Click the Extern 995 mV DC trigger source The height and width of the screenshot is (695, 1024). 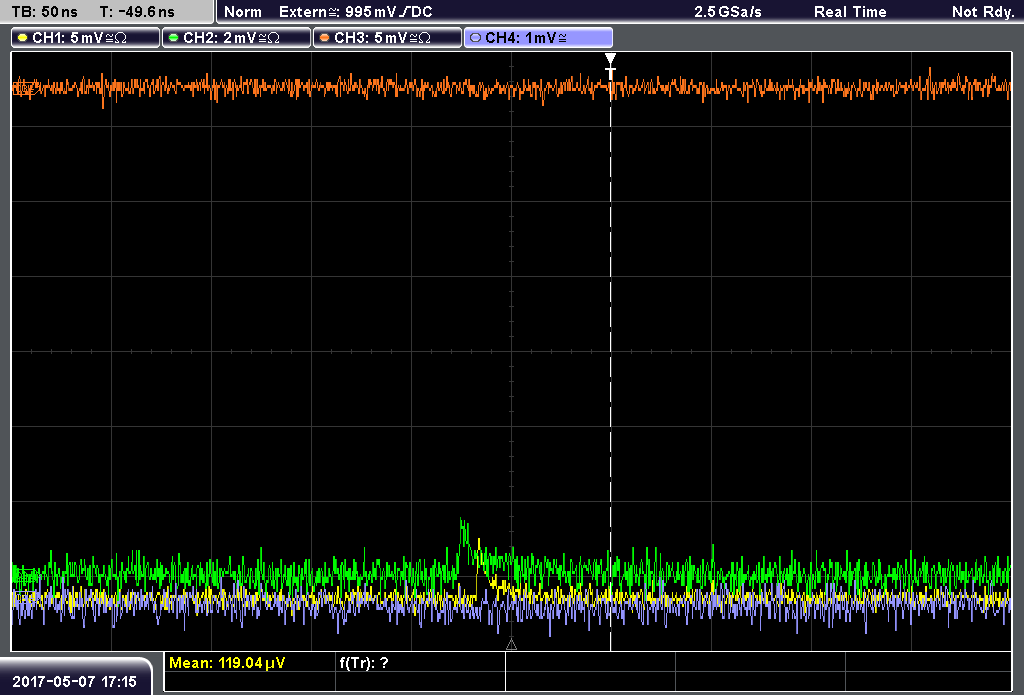(x=355, y=12)
